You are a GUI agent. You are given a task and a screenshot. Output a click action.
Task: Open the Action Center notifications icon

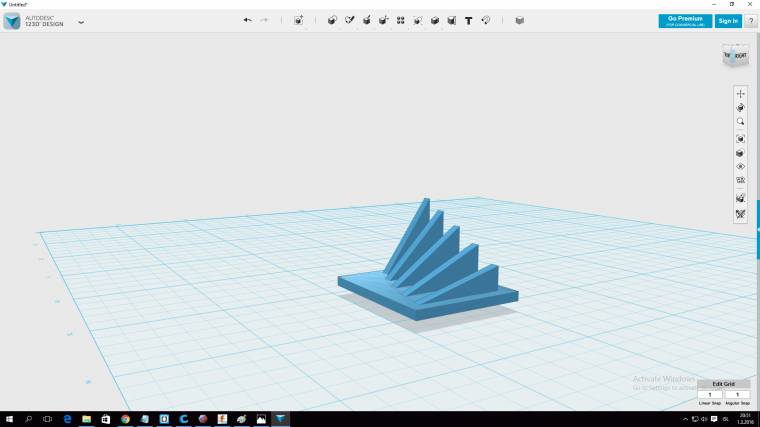(714, 419)
